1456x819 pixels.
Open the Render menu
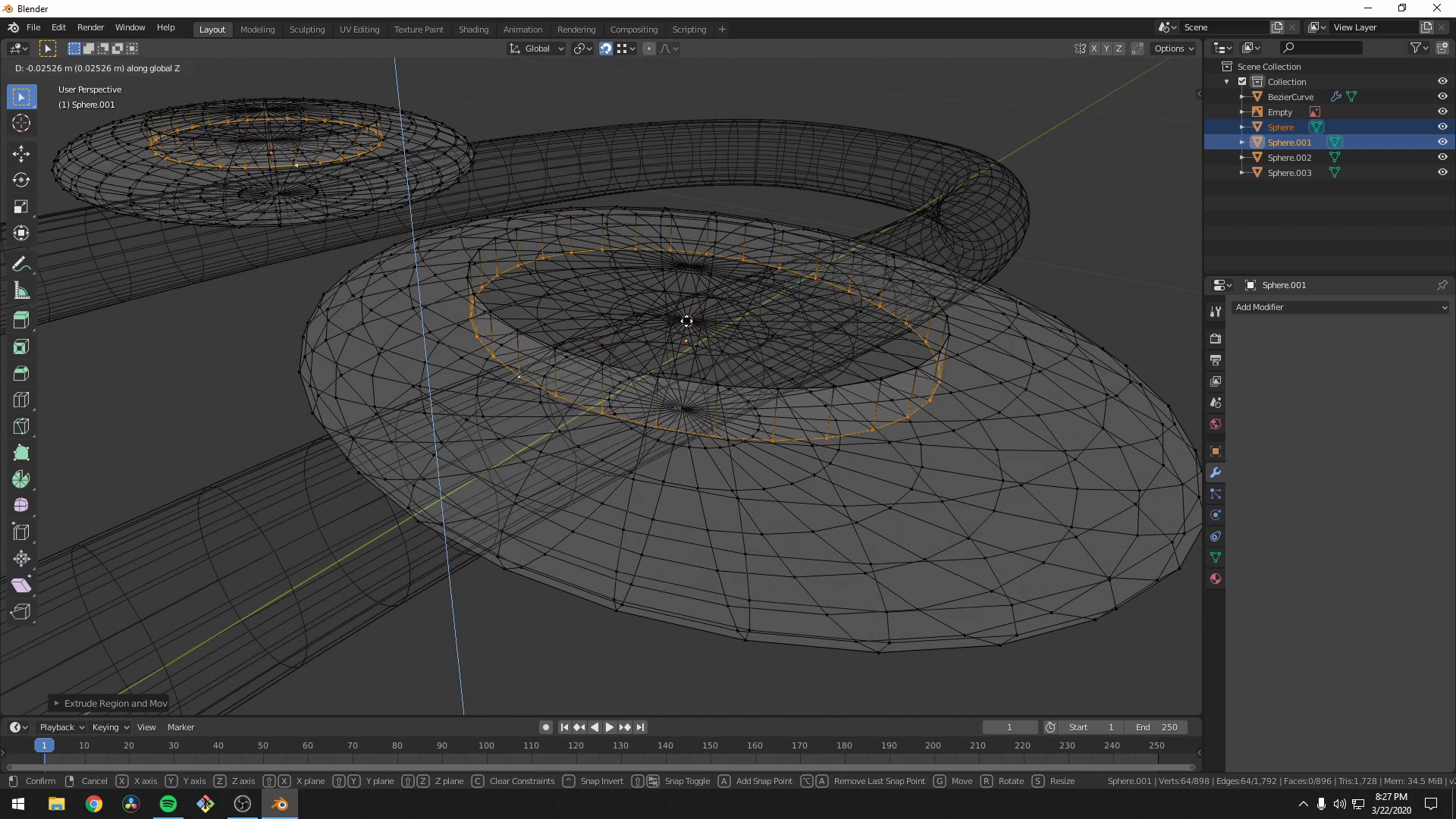pos(90,27)
